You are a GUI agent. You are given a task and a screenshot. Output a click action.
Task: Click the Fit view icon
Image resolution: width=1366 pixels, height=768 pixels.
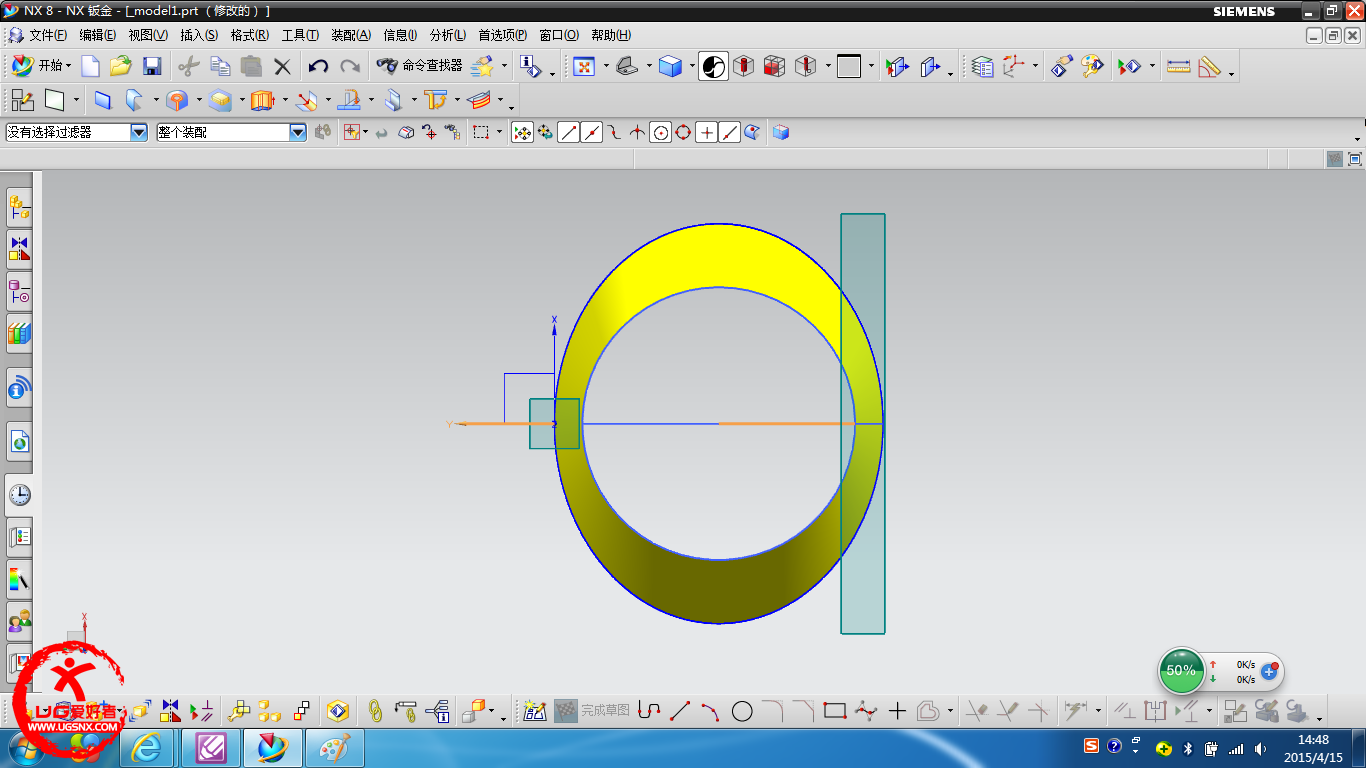tap(584, 67)
